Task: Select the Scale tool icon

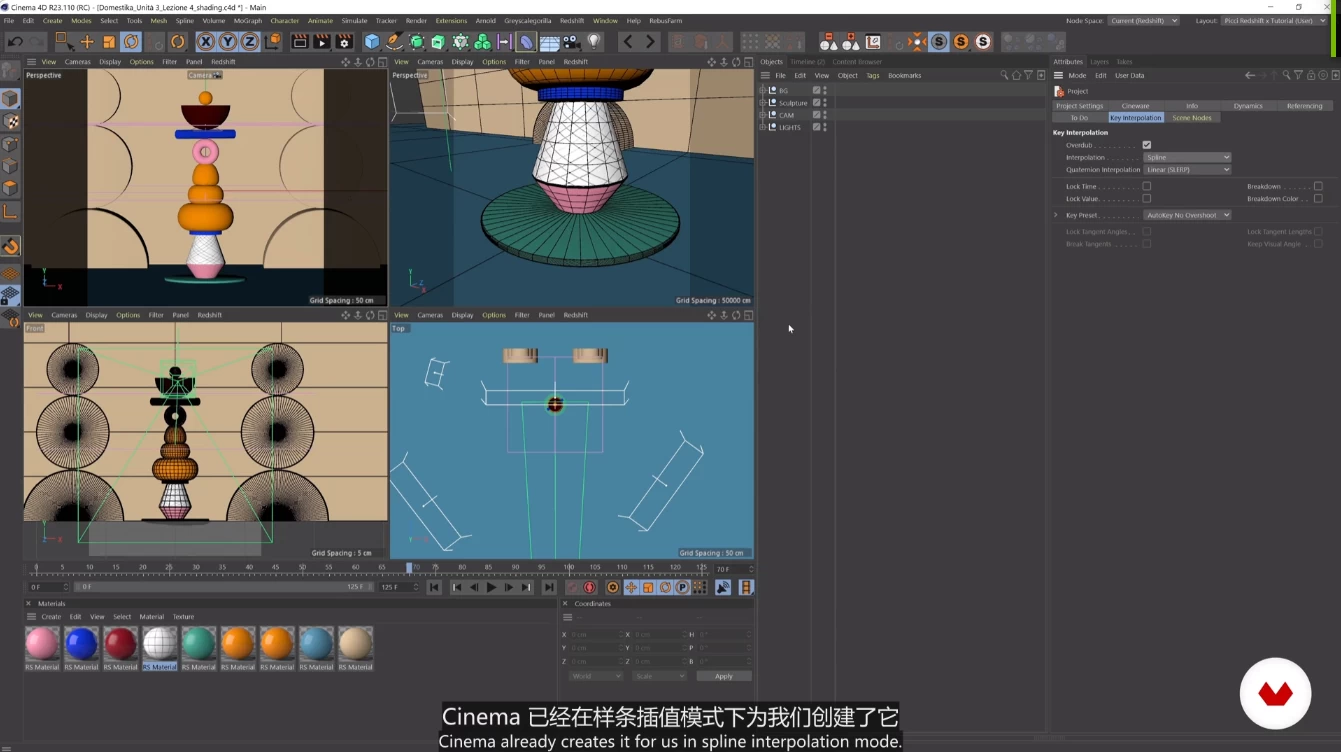Action: tap(109, 42)
